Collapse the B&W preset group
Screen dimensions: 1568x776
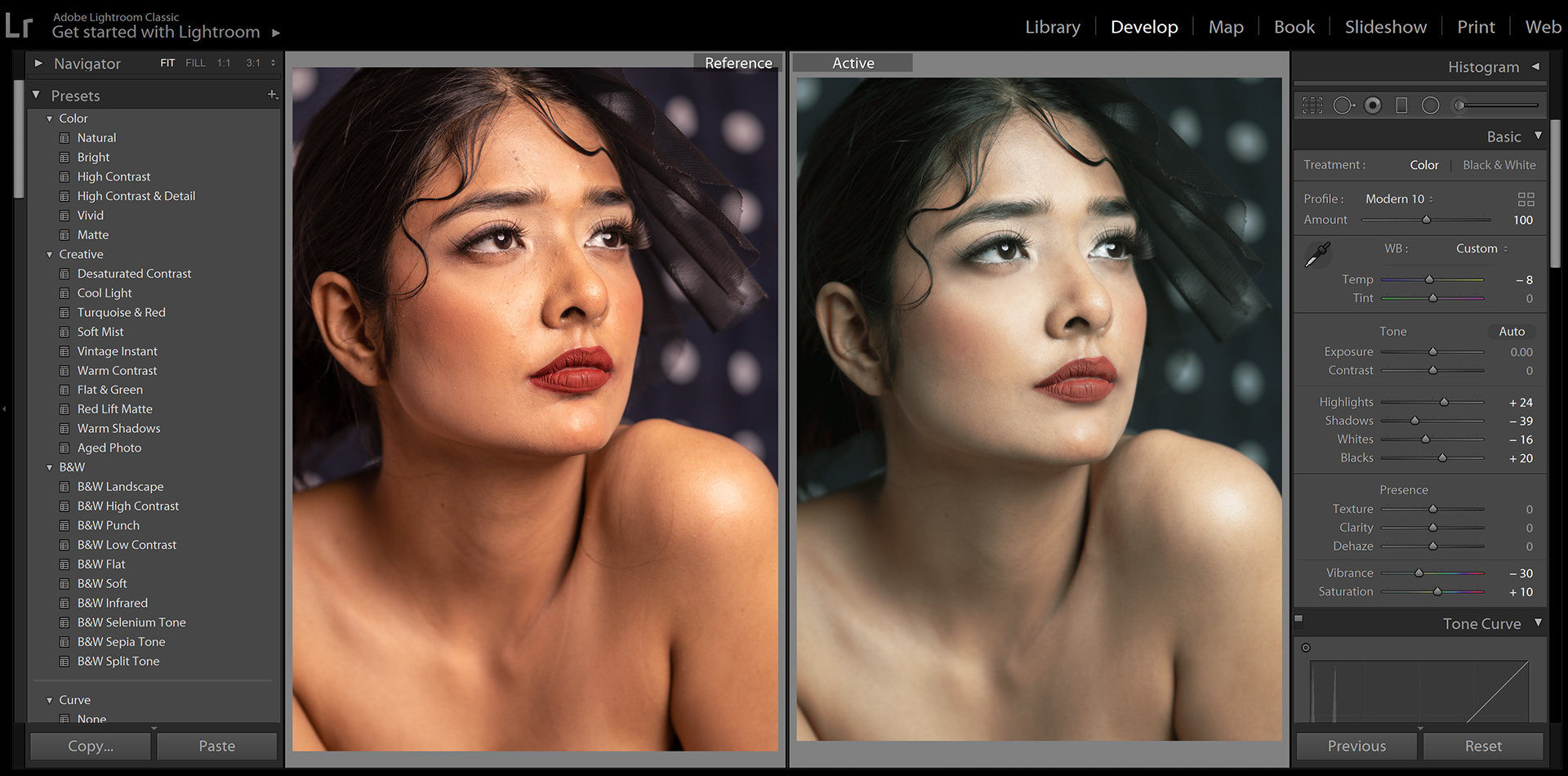click(x=50, y=468)
